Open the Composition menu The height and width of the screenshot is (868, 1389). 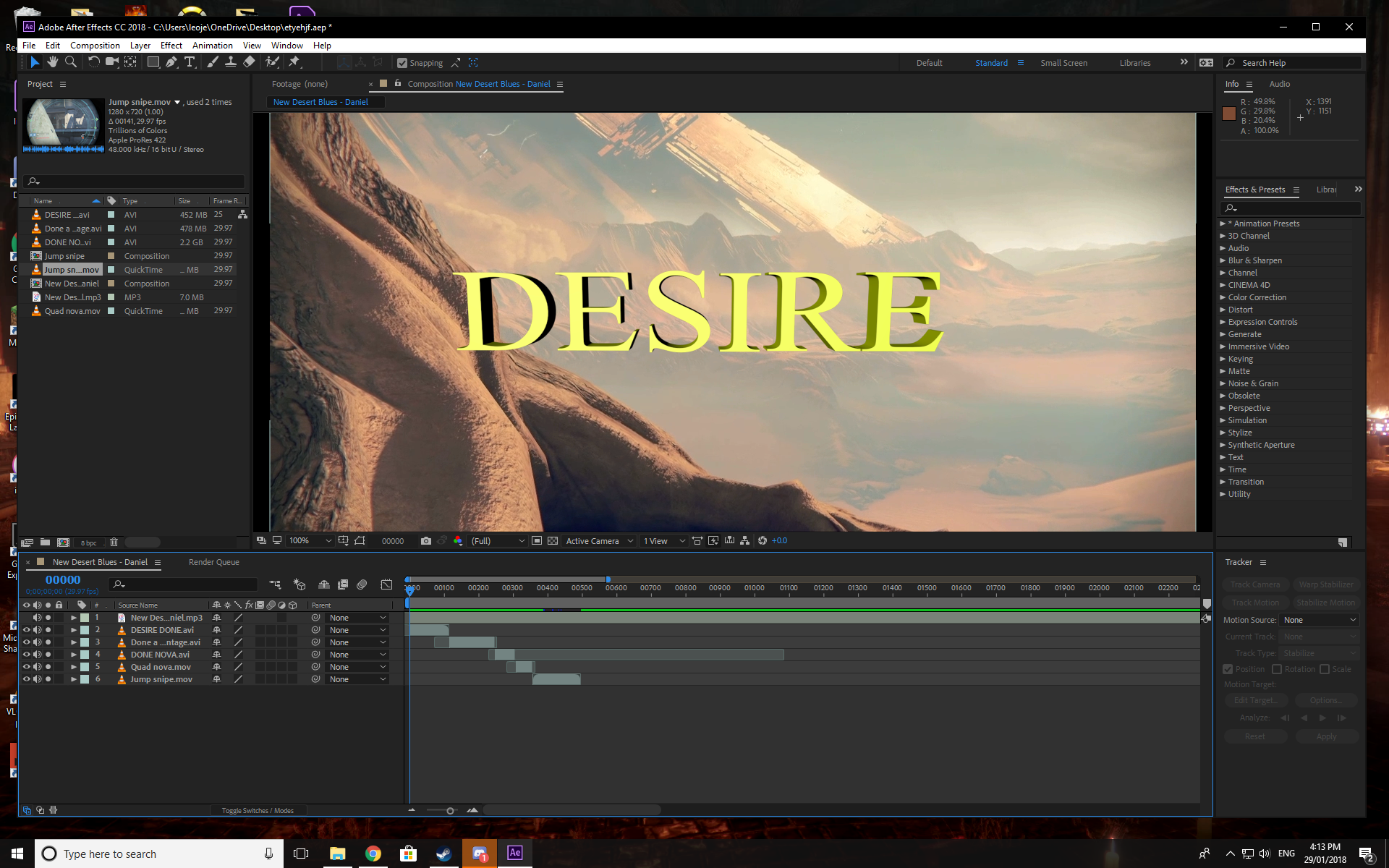tap(95, 45)
